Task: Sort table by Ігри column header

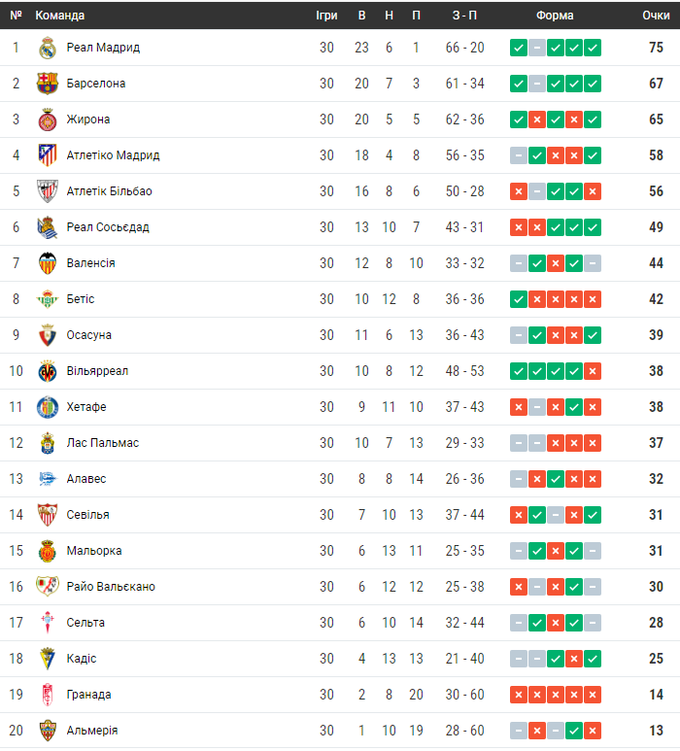Action: click(x=327, y=16)
